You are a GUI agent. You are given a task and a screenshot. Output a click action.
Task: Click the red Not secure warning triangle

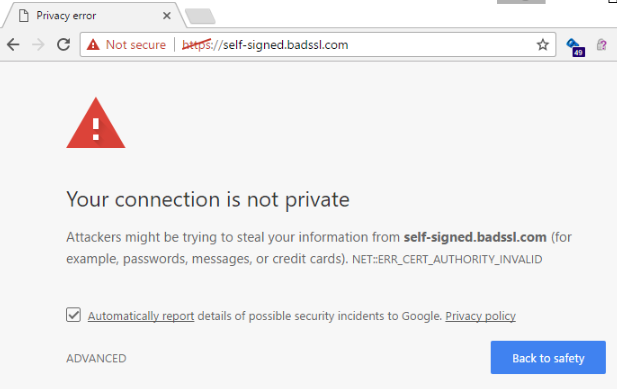pyautogui.click(x=93, y=44)
